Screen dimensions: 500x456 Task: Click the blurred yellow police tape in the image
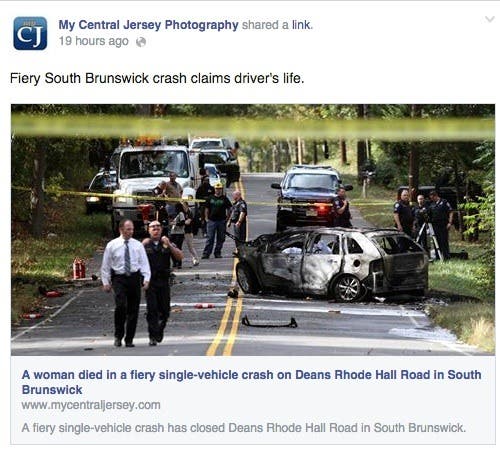253,127
